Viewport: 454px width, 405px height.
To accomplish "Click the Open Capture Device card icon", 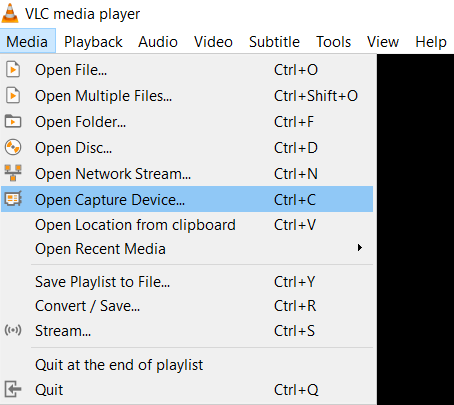I will pyautogui.click(x=13, y=199).
